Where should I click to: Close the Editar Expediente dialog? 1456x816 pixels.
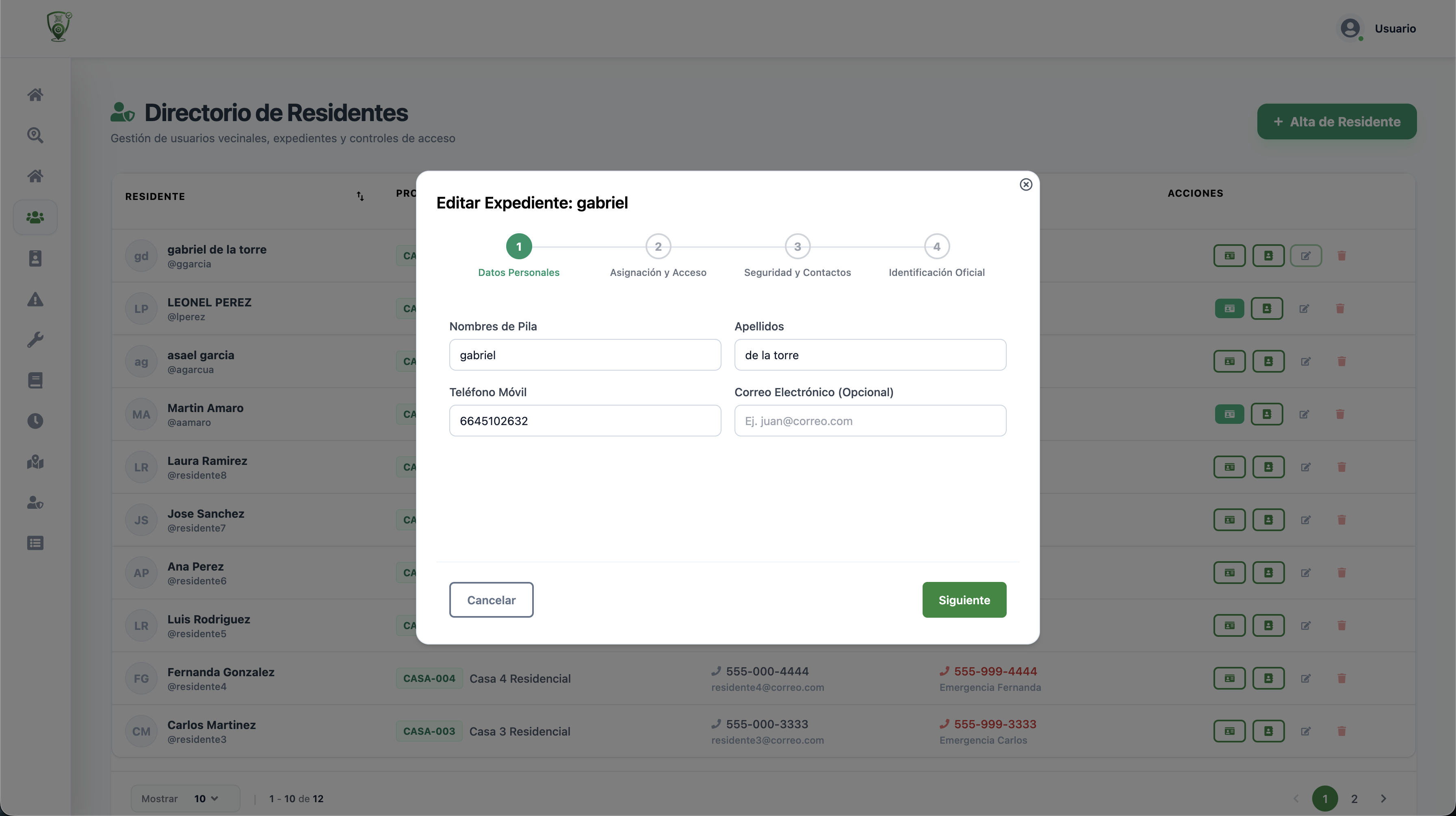1025,184
